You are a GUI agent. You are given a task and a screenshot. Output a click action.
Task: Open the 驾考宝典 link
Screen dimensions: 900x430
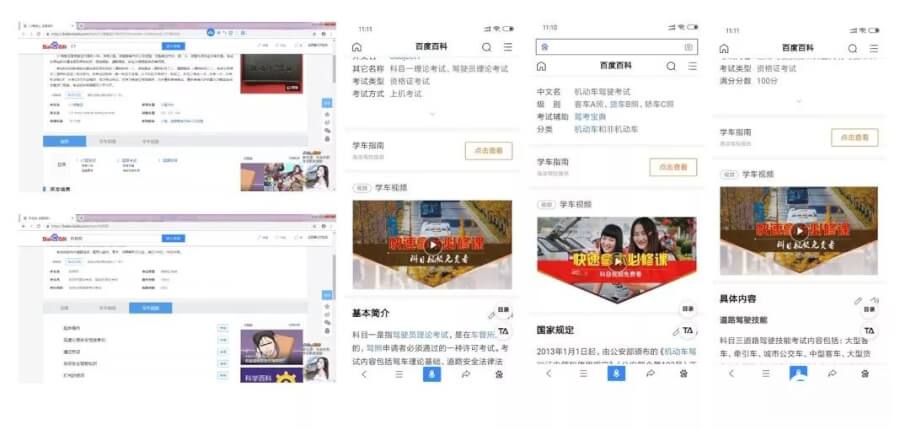coord(589,117)
